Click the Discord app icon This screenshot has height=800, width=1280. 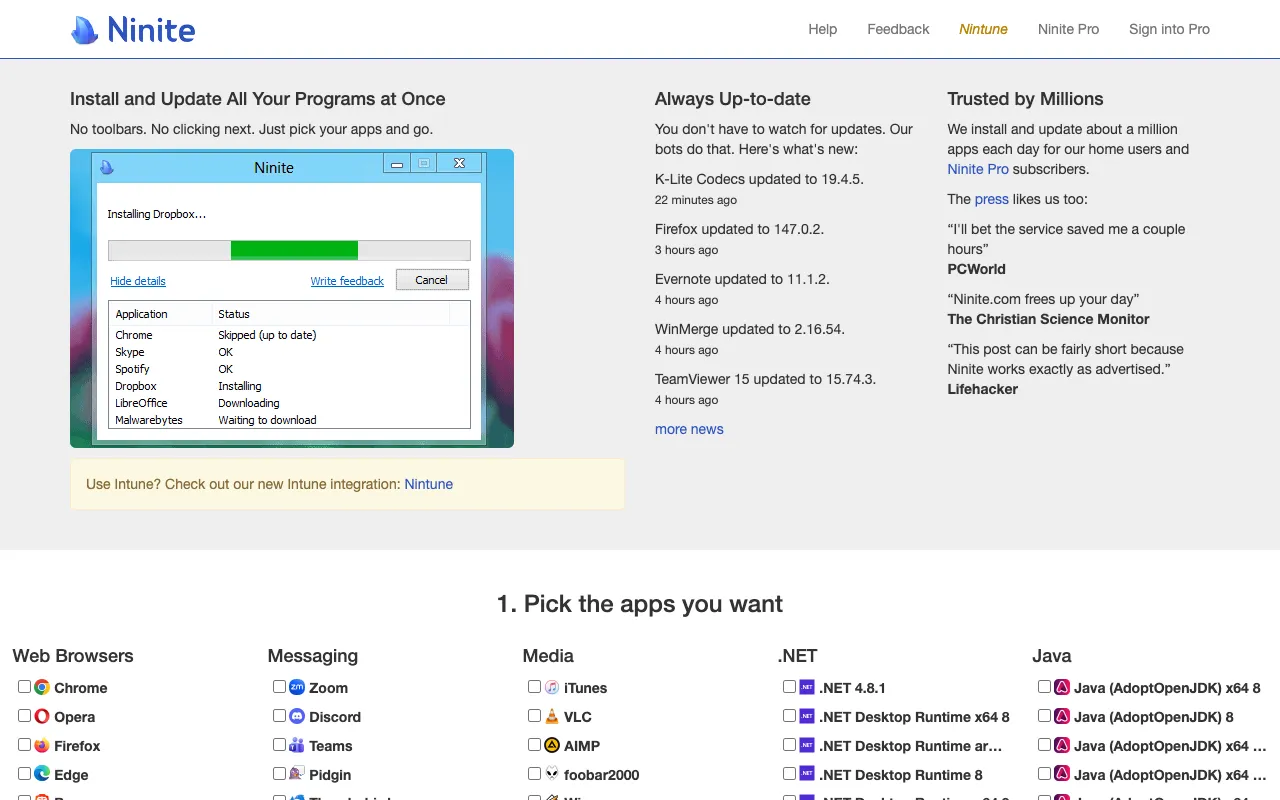[x=297, y=717]
